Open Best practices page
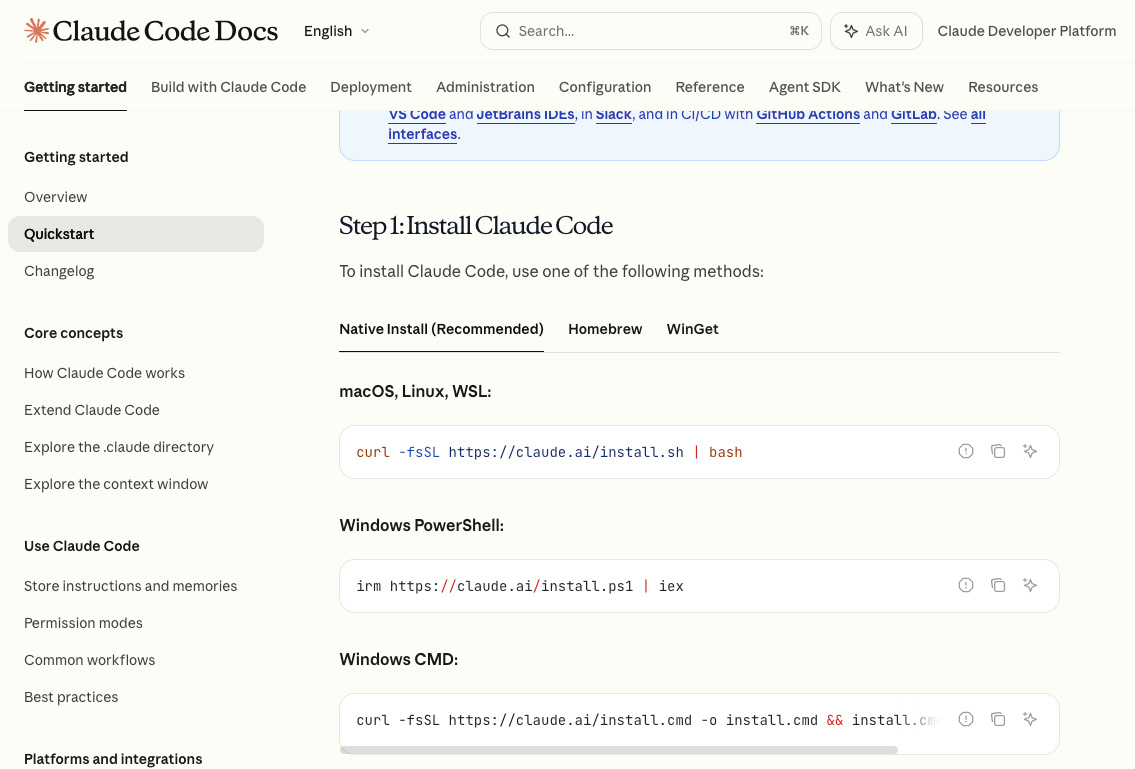 point(71,697)
